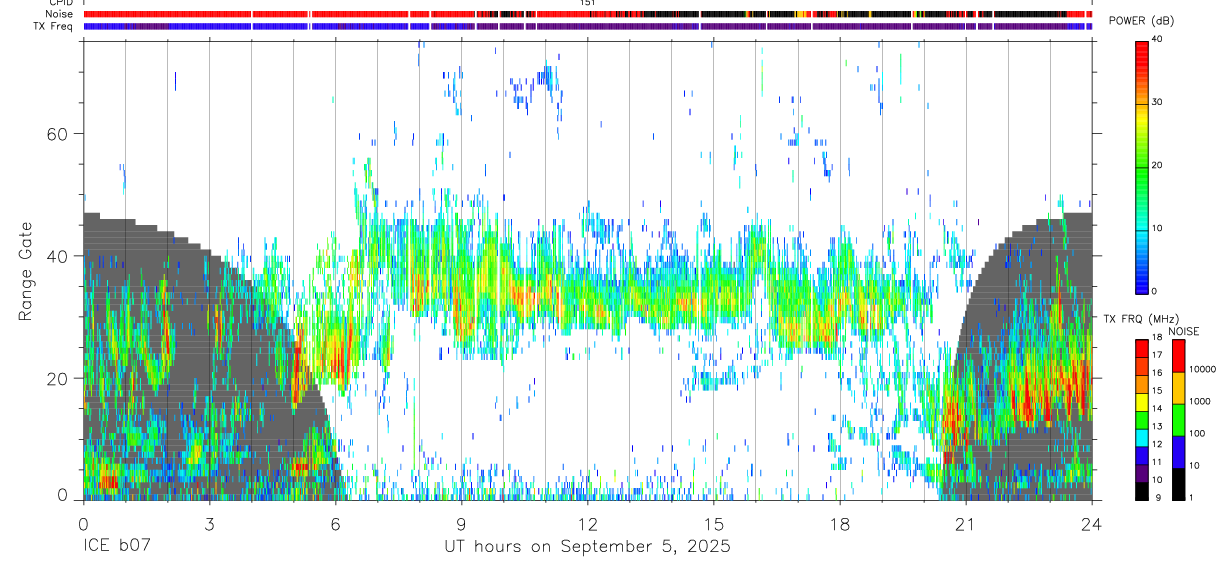Pick the cyan 12–13 MHz TX FRQ swatch
Screen dimensions: 1228x567
click(1142, 437)
